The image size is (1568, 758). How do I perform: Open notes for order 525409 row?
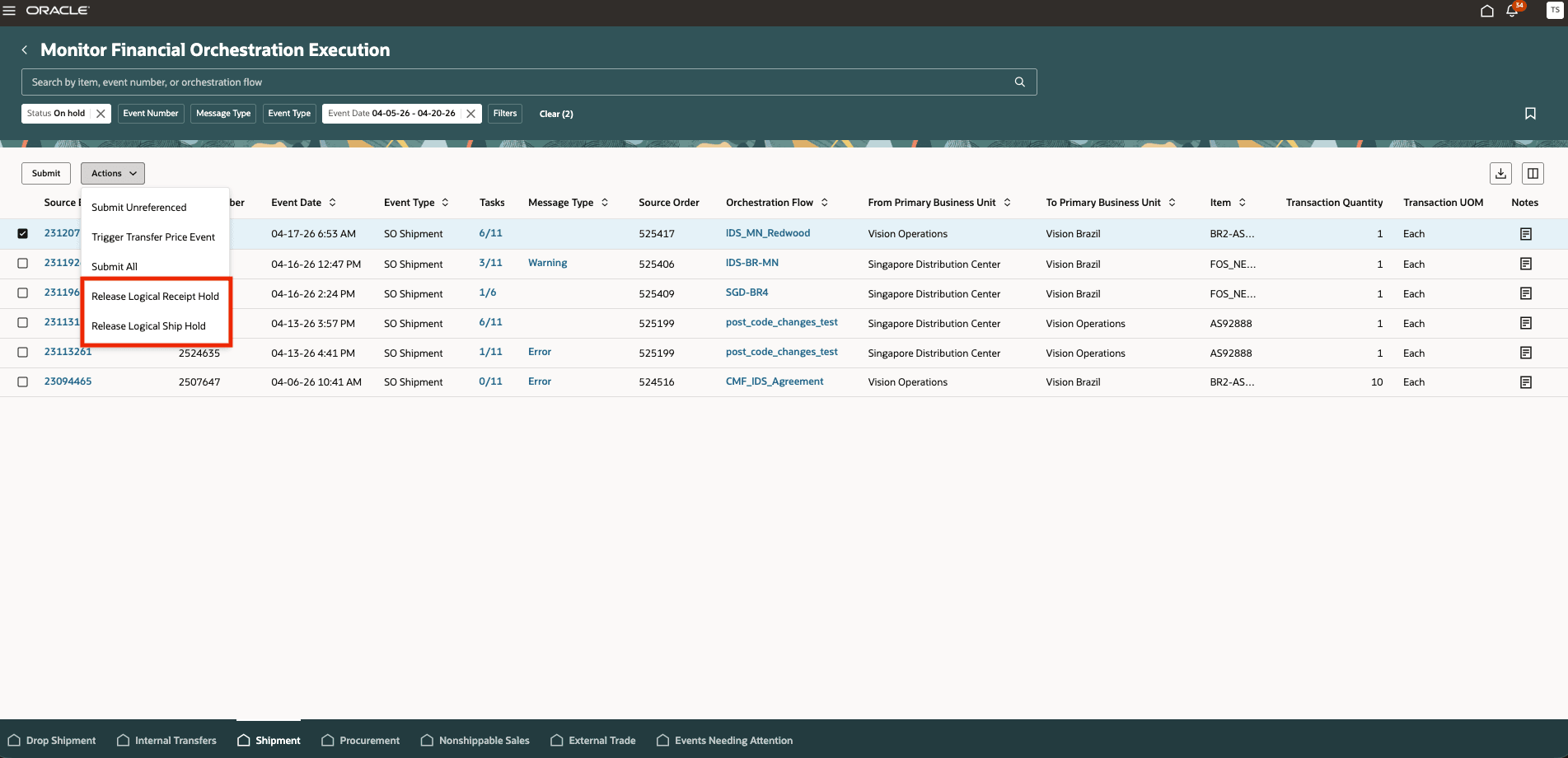point(1525,293)
